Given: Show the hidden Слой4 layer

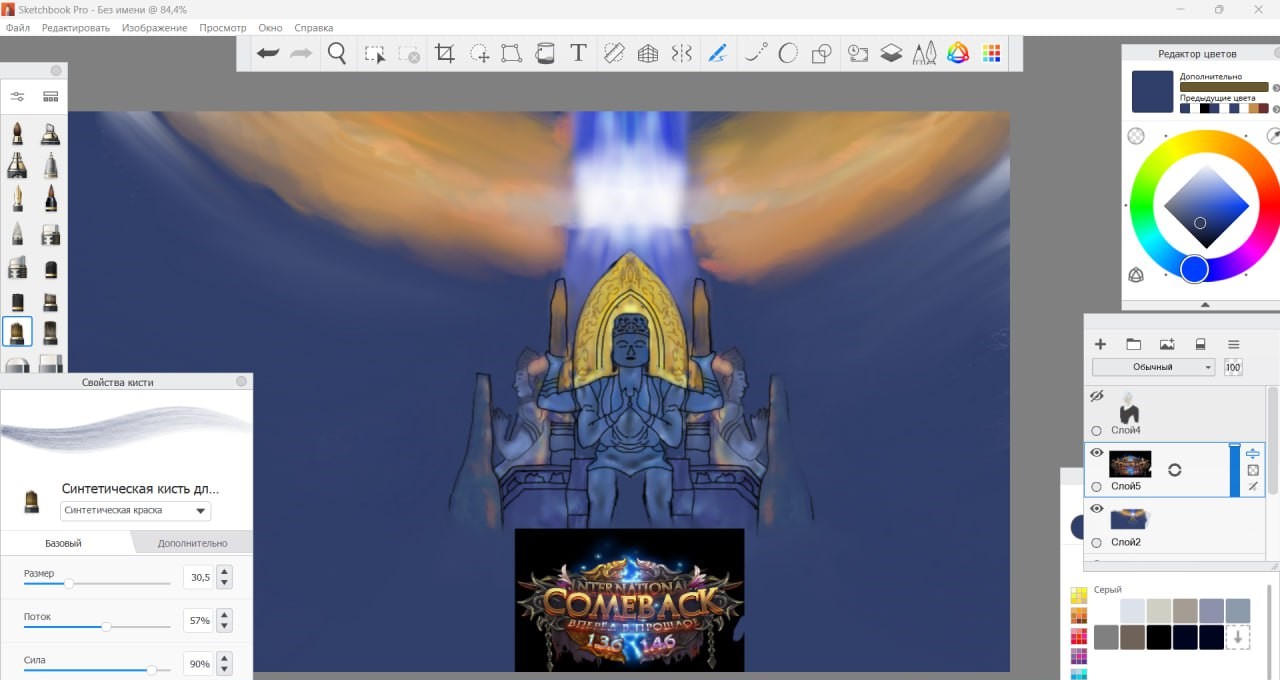Looking at the screenshot, I should (1096, 396).
